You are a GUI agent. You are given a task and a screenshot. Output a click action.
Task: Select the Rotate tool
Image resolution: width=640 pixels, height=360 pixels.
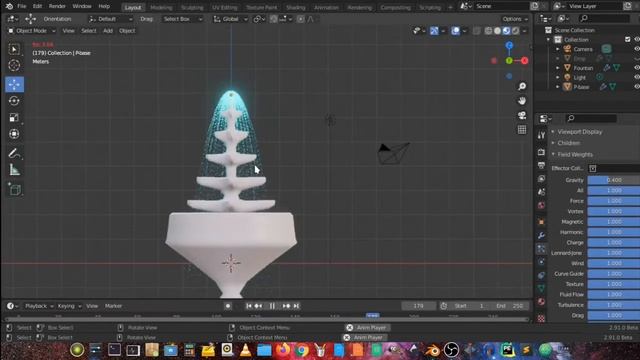pyautogui.click(x=14, y=101)
